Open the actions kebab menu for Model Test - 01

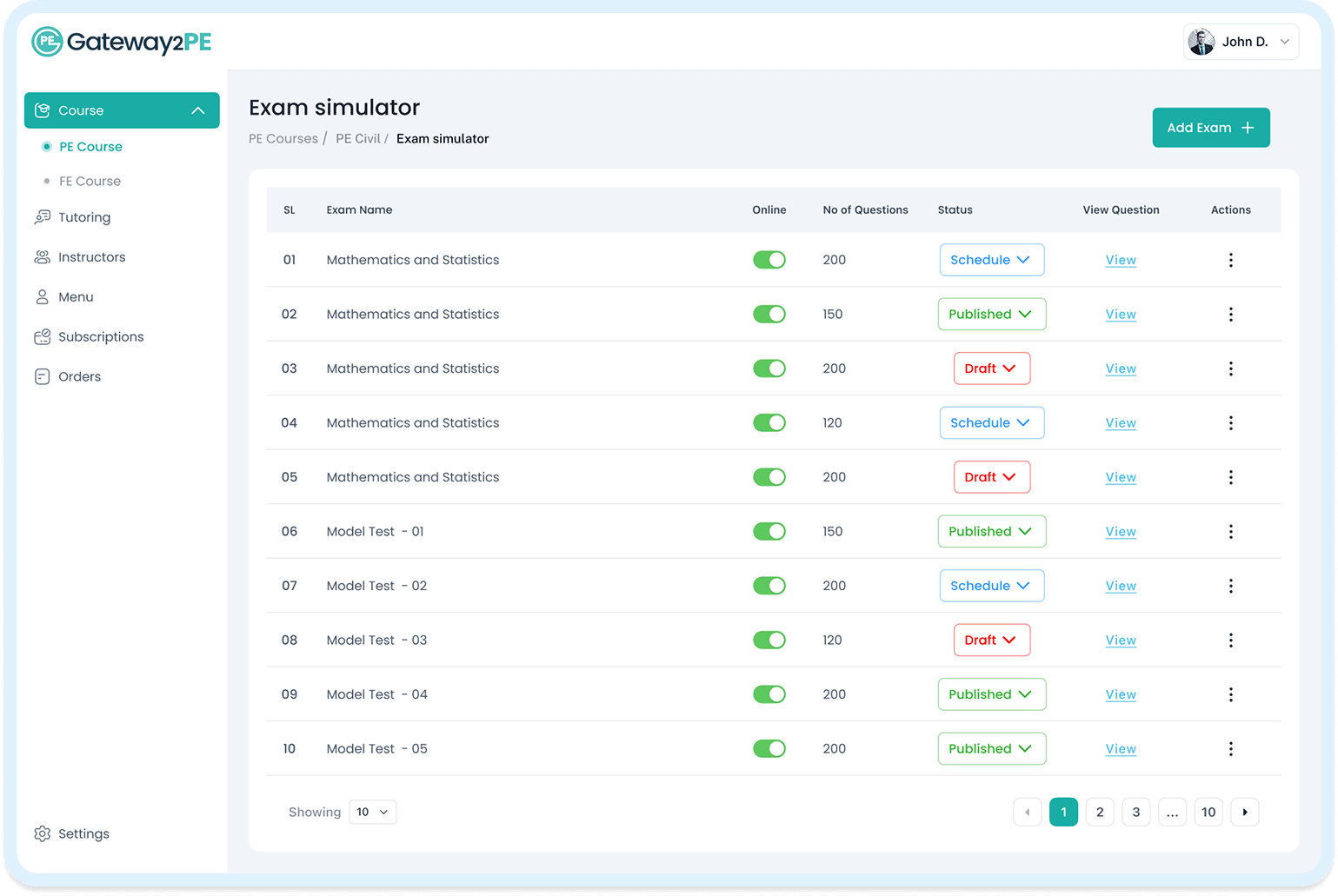1231,531
